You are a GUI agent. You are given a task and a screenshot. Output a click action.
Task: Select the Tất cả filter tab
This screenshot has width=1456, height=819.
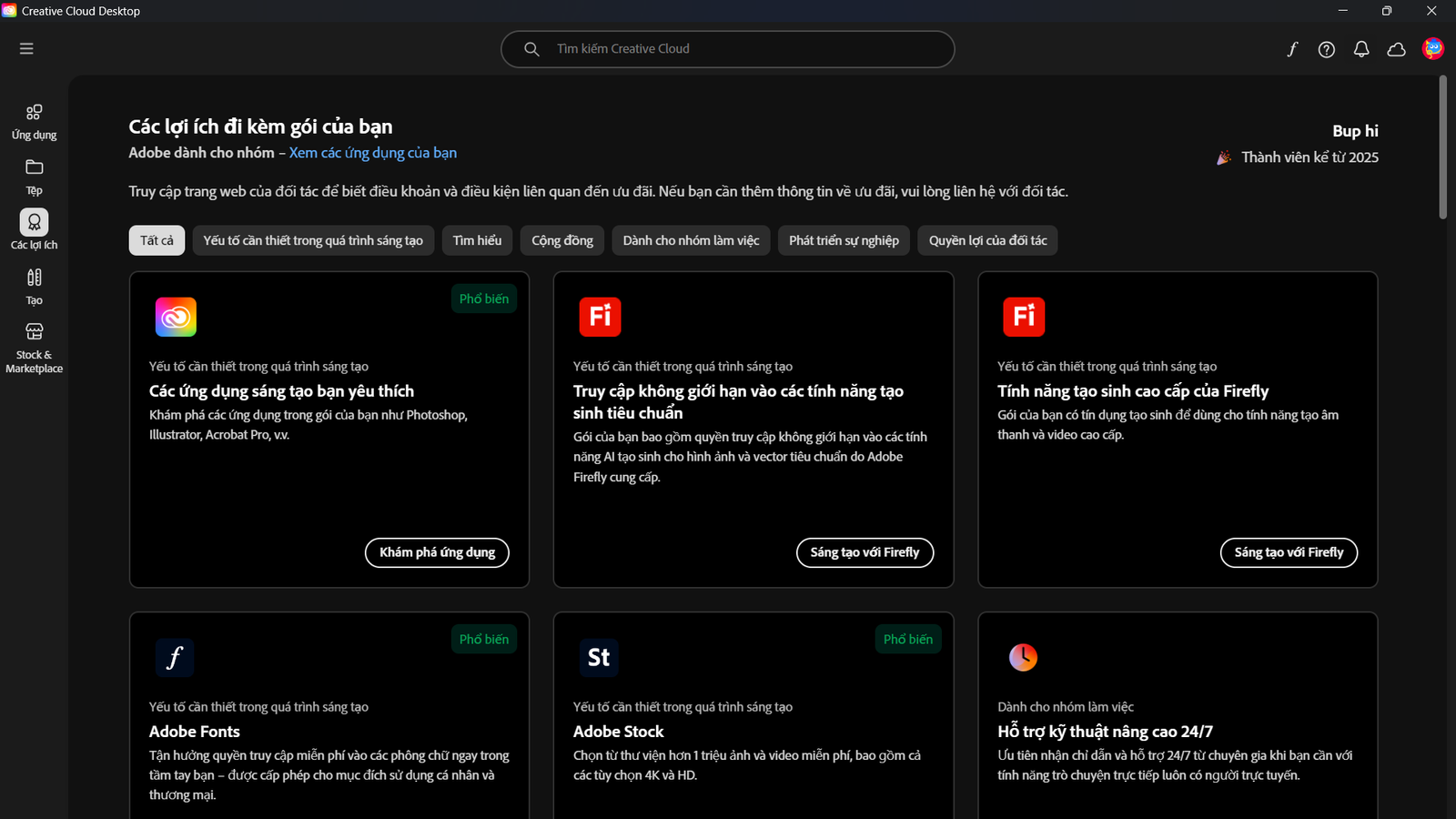pyautogui.click(x=157, y=240)
